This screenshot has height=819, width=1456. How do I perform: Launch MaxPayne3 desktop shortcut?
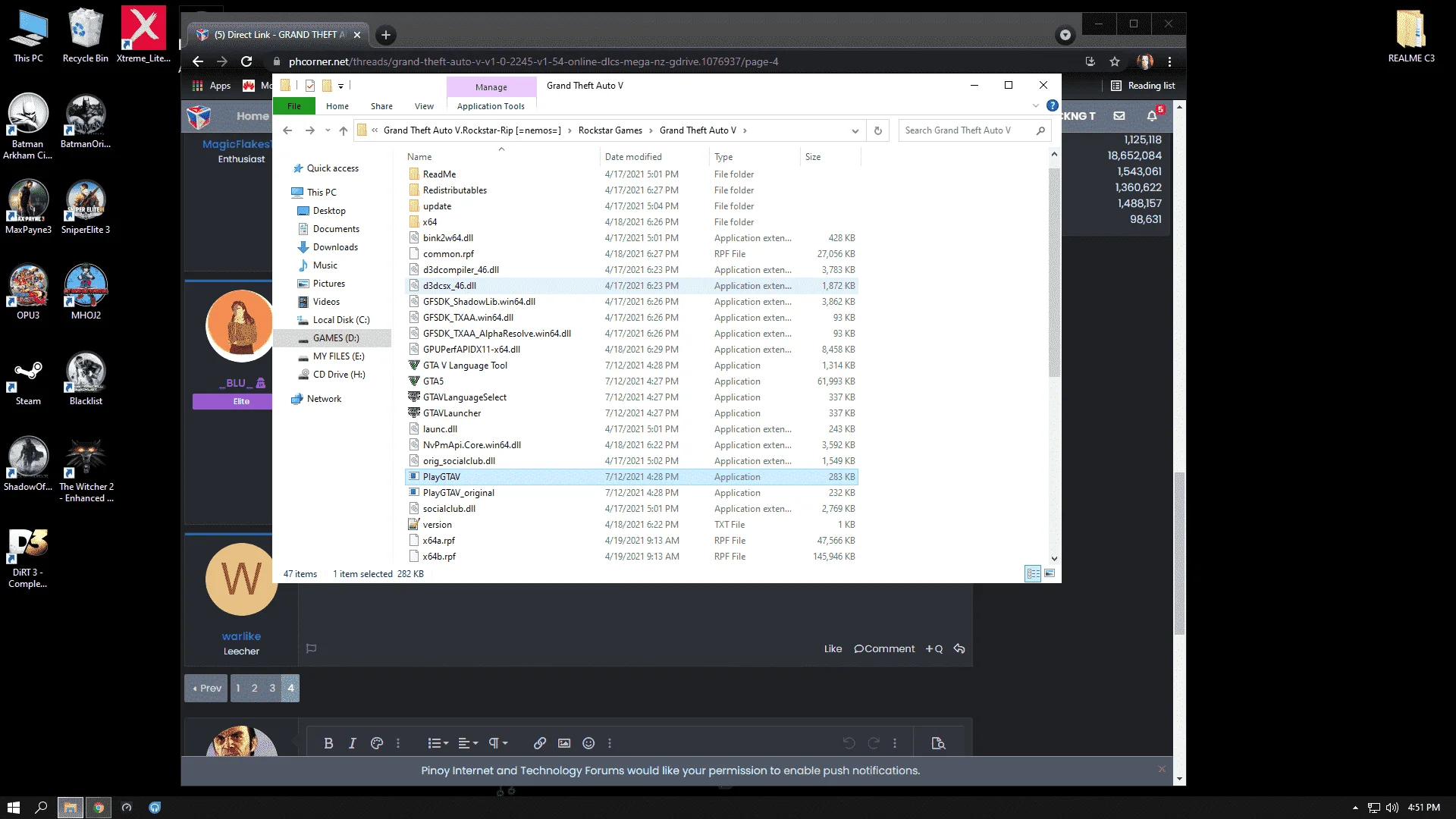(28, 207)
